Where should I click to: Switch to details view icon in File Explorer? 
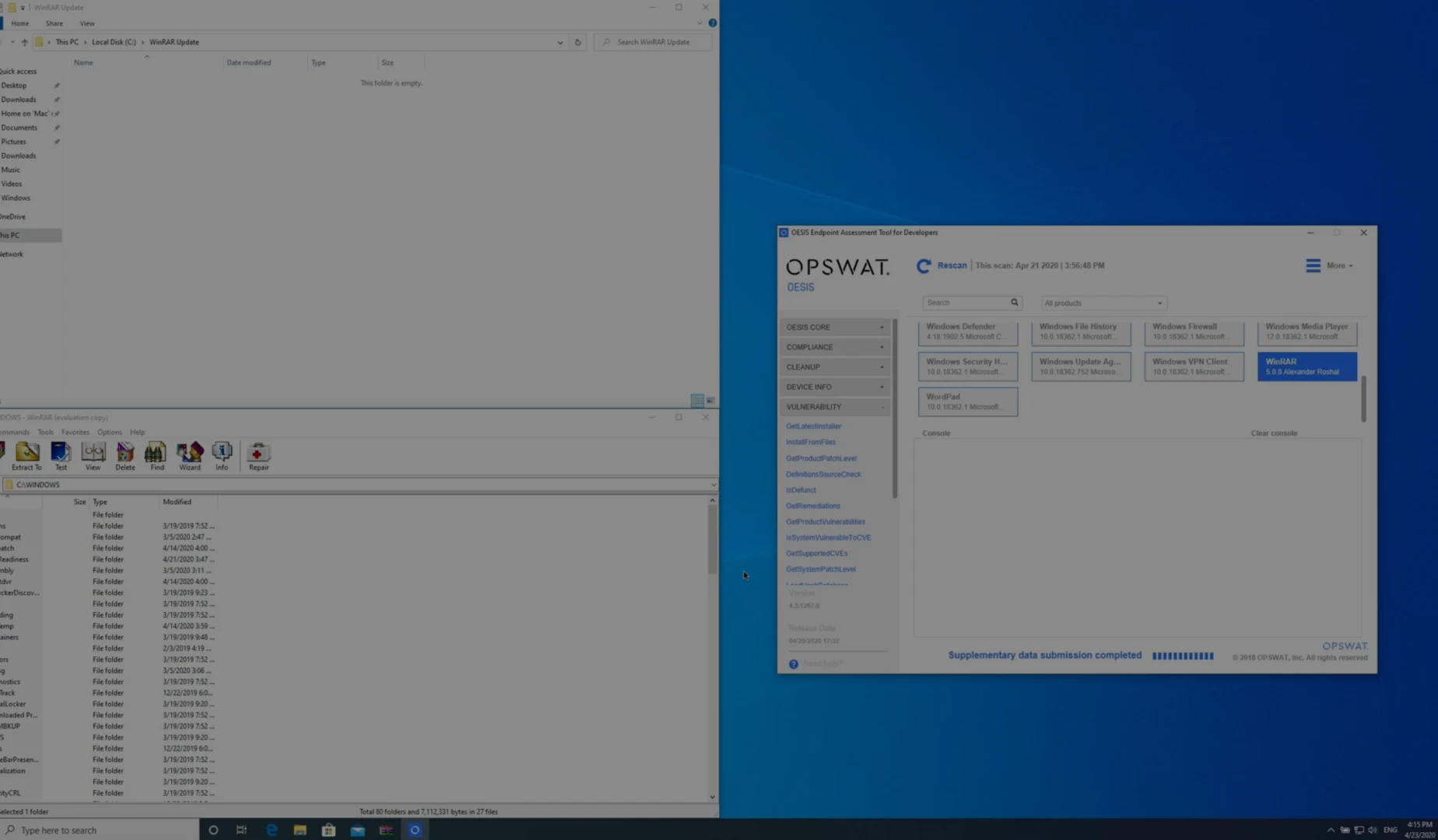point(697,401)
